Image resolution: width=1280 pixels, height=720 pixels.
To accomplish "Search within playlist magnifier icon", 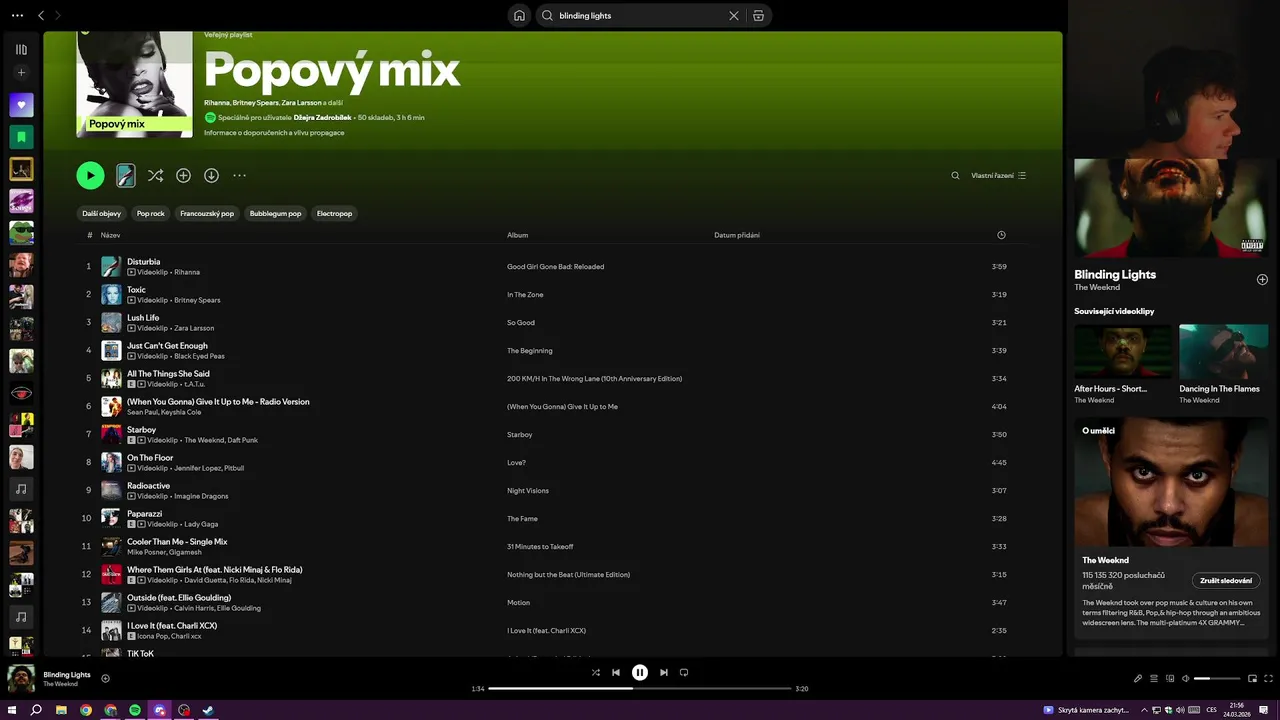I will [x=955, y=176].
